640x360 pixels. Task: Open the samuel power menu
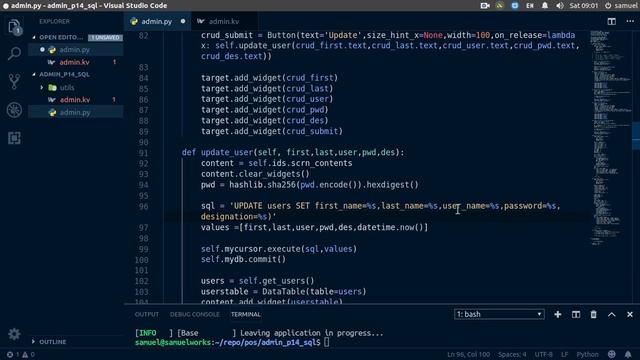[x=621, y=6]
